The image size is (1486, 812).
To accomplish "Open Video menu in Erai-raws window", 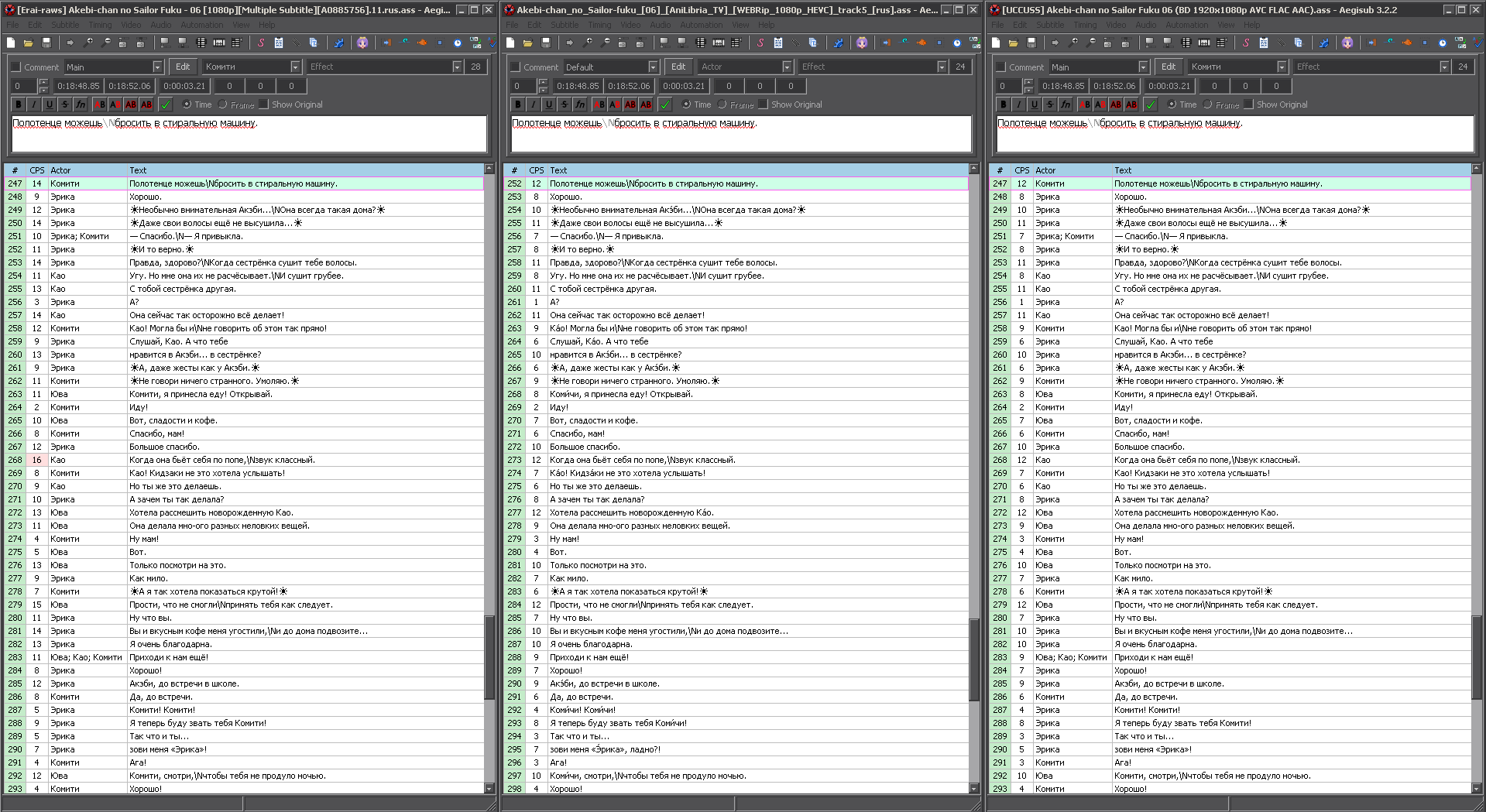I will tap(131, 25).
